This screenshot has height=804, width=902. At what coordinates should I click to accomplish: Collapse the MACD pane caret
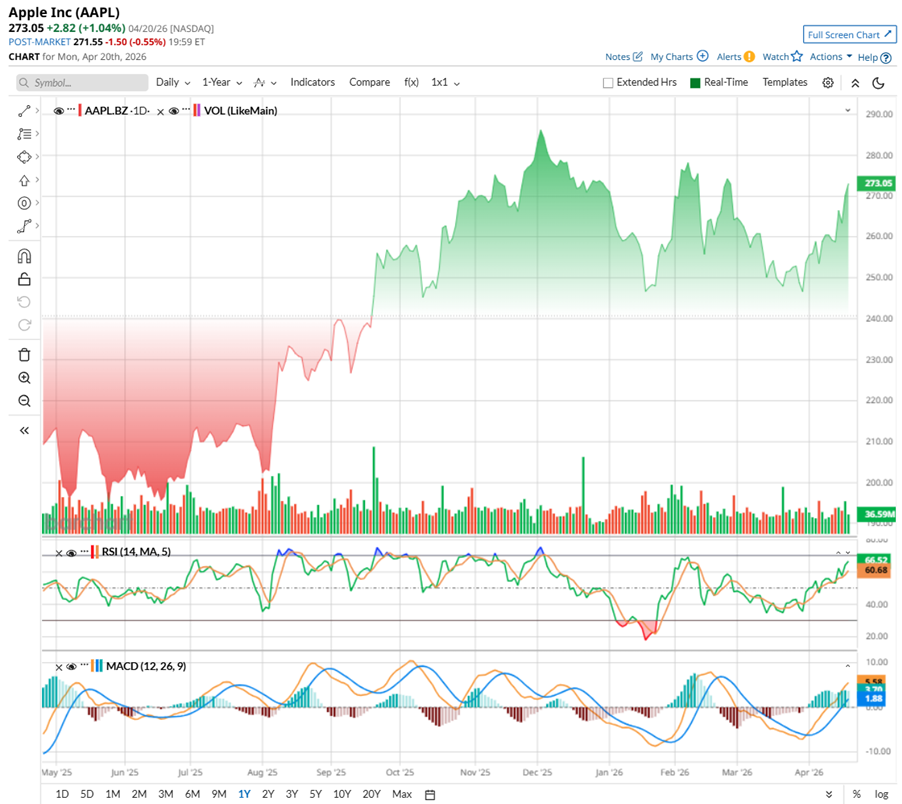847,666
